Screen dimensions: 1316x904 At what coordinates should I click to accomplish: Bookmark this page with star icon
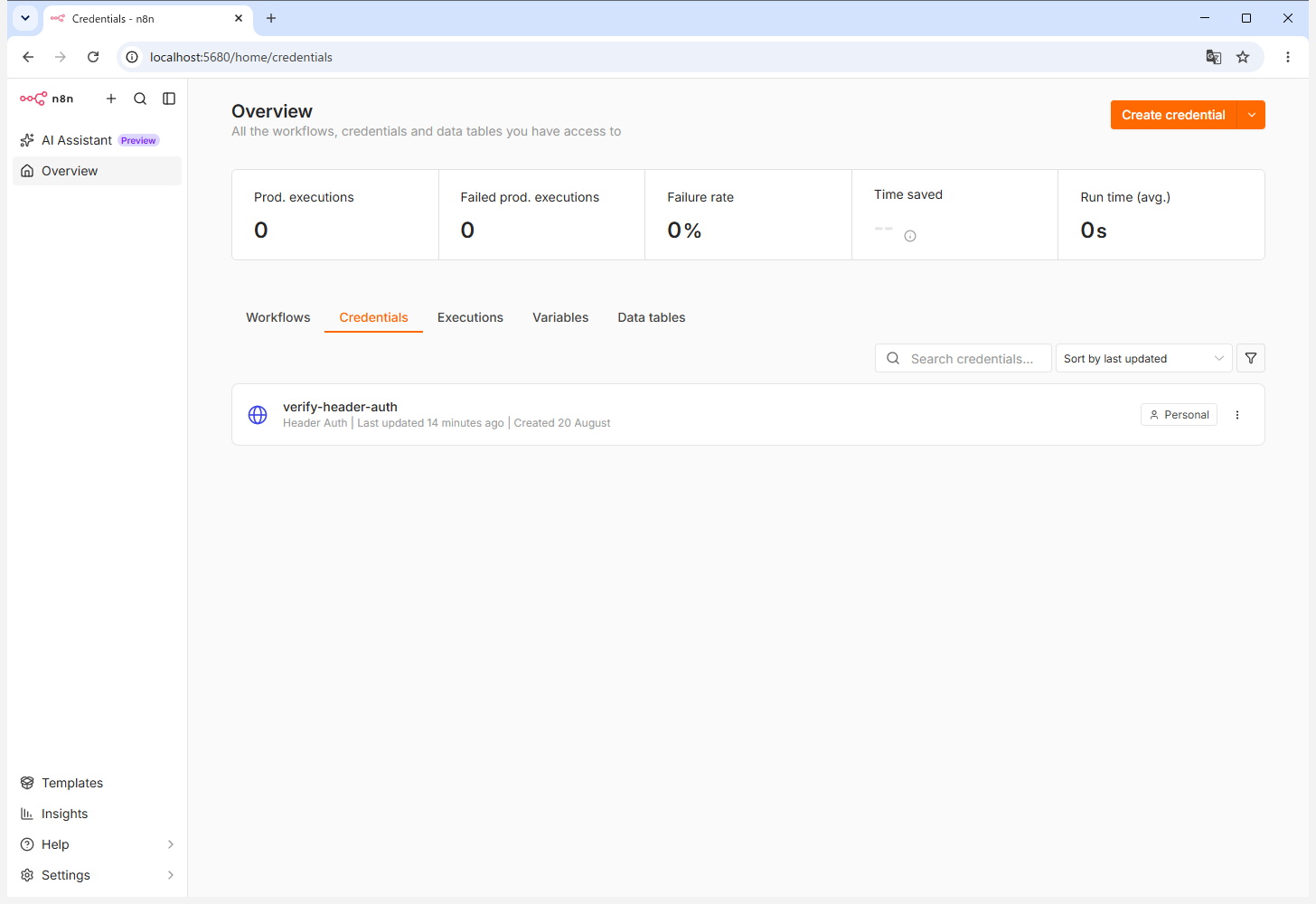point(1243,57)
